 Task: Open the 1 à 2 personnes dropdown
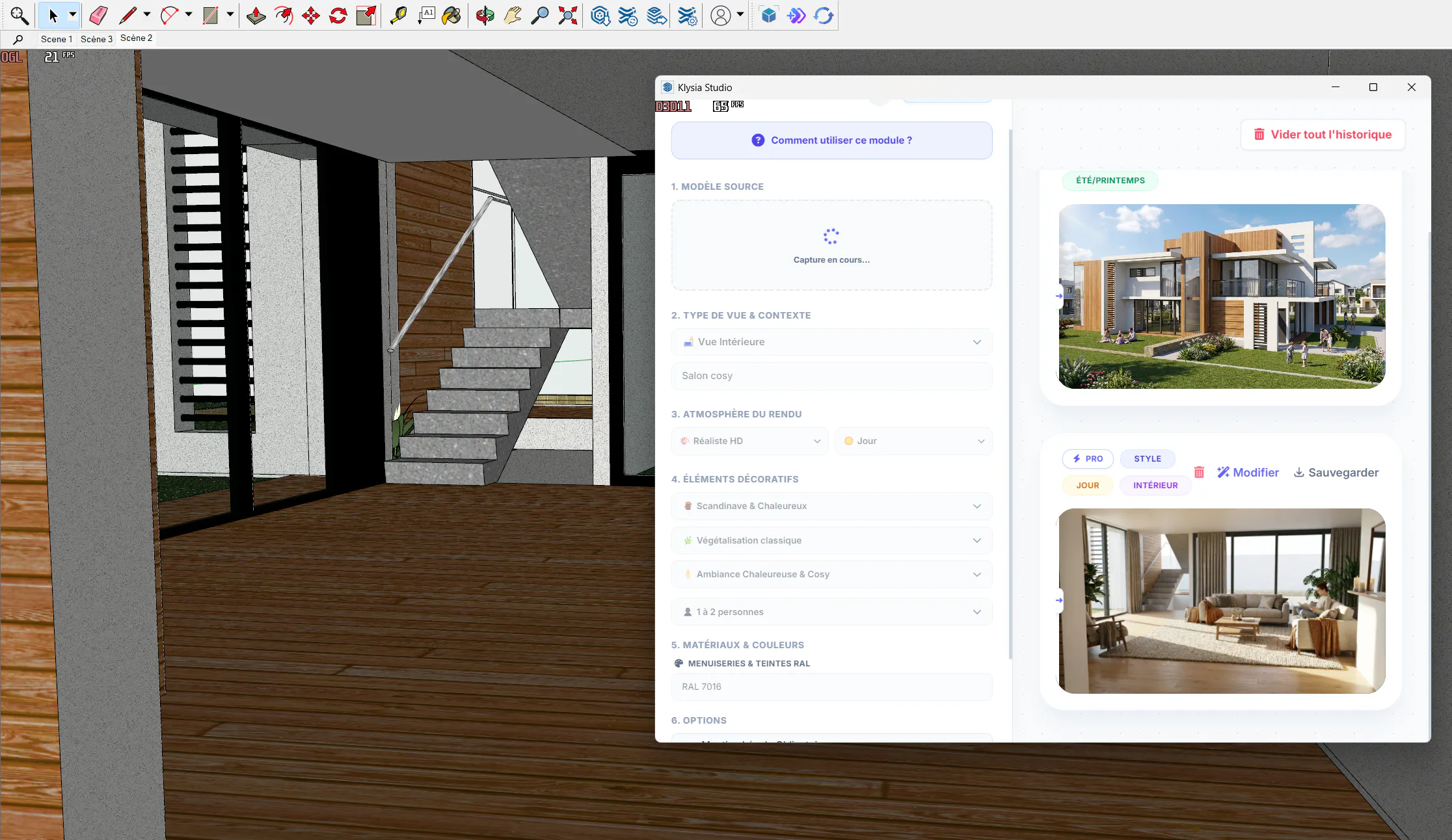pos(831,612)
